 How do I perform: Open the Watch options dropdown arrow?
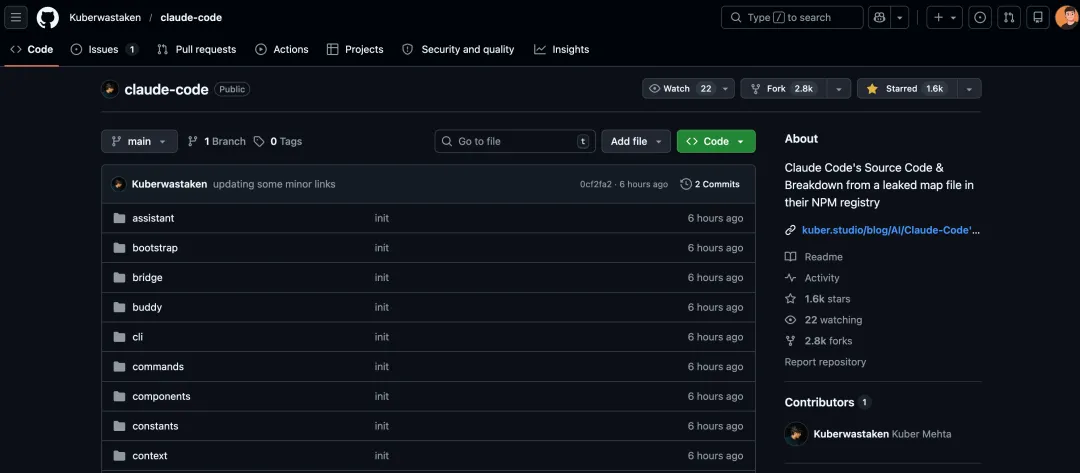726,89
